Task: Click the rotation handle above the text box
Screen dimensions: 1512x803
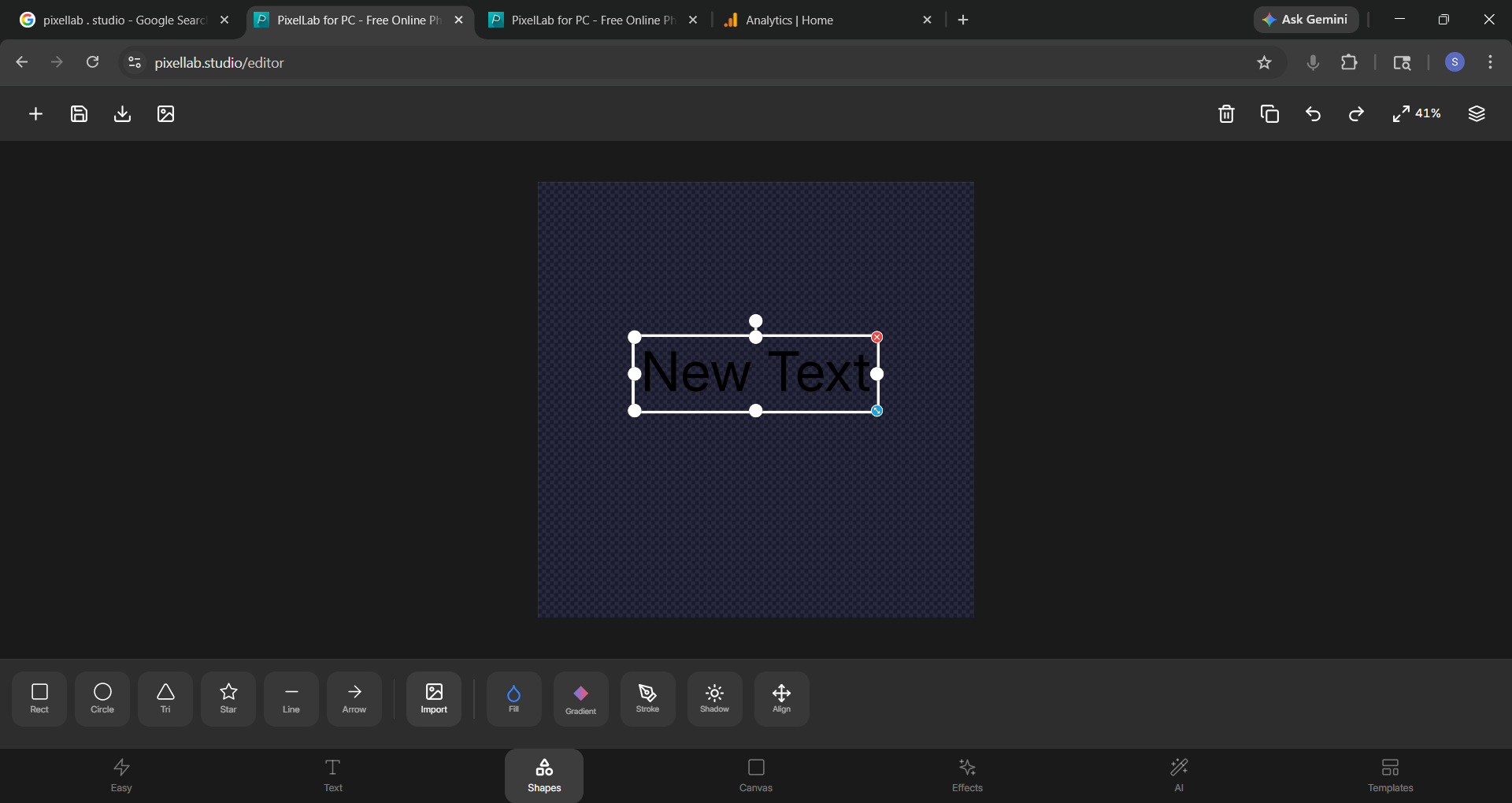Action: point(756,320)
